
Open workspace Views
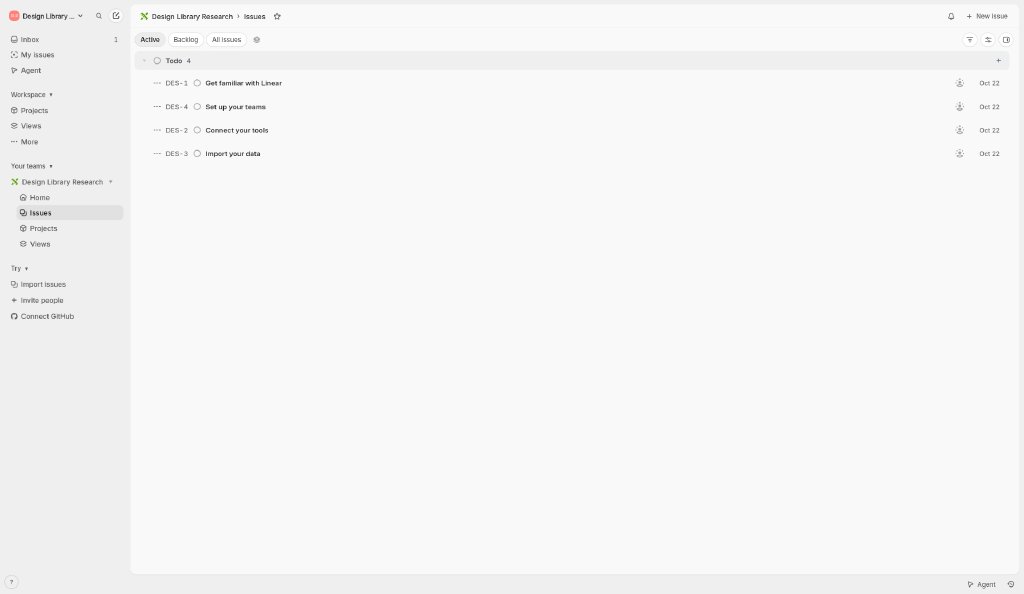coord(64,126)
